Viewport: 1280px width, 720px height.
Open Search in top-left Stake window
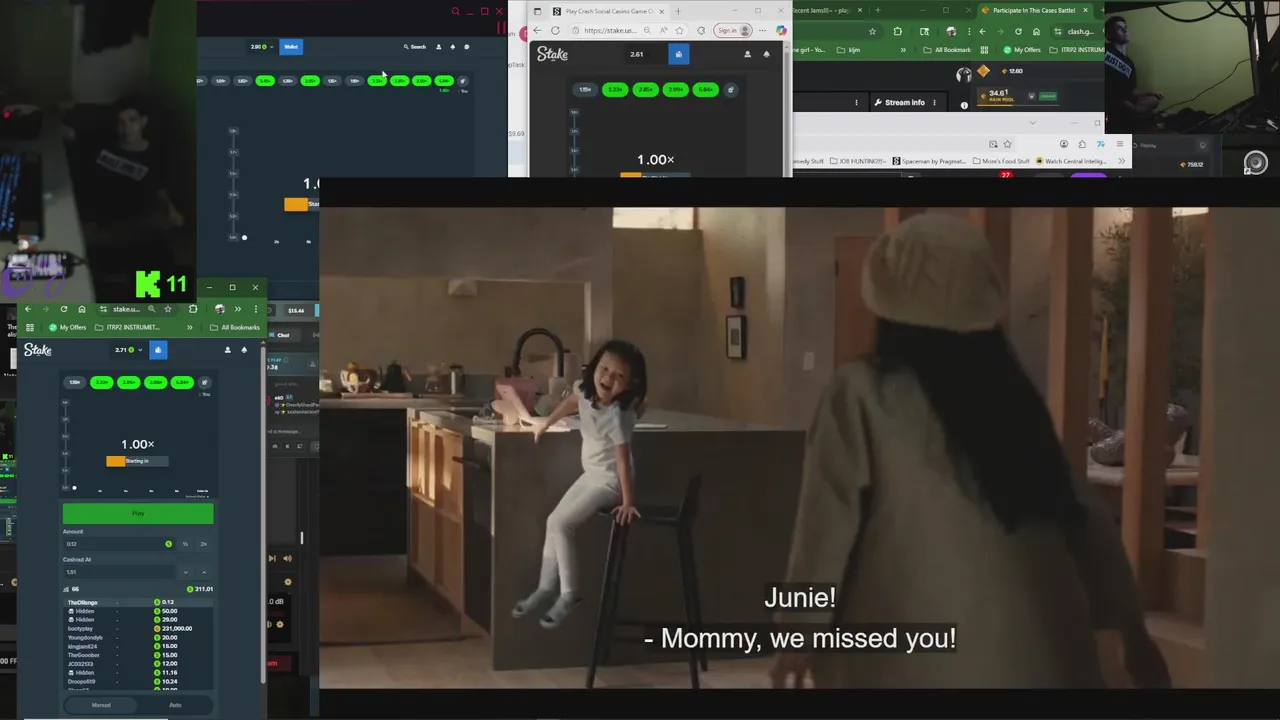(x=415, y=47)
